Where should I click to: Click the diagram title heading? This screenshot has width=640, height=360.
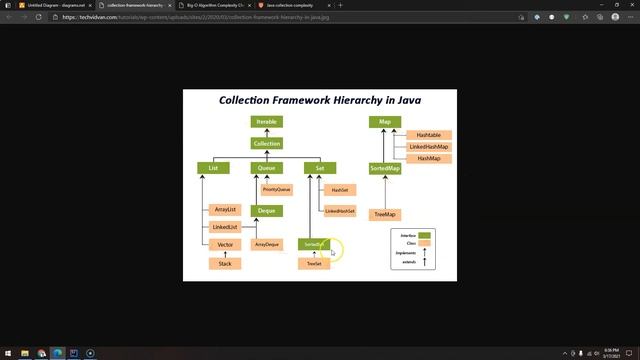[320, 100]
